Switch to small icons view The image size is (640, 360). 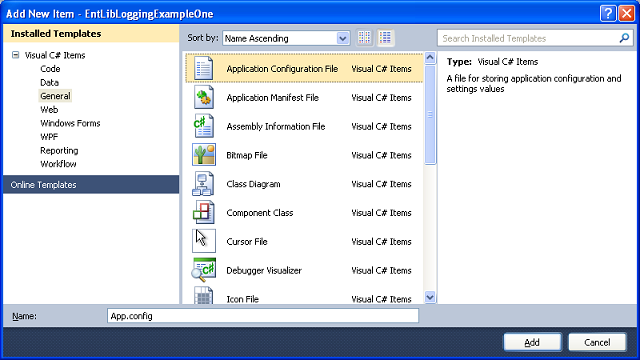pyautogui.click(x=364, y=38)
